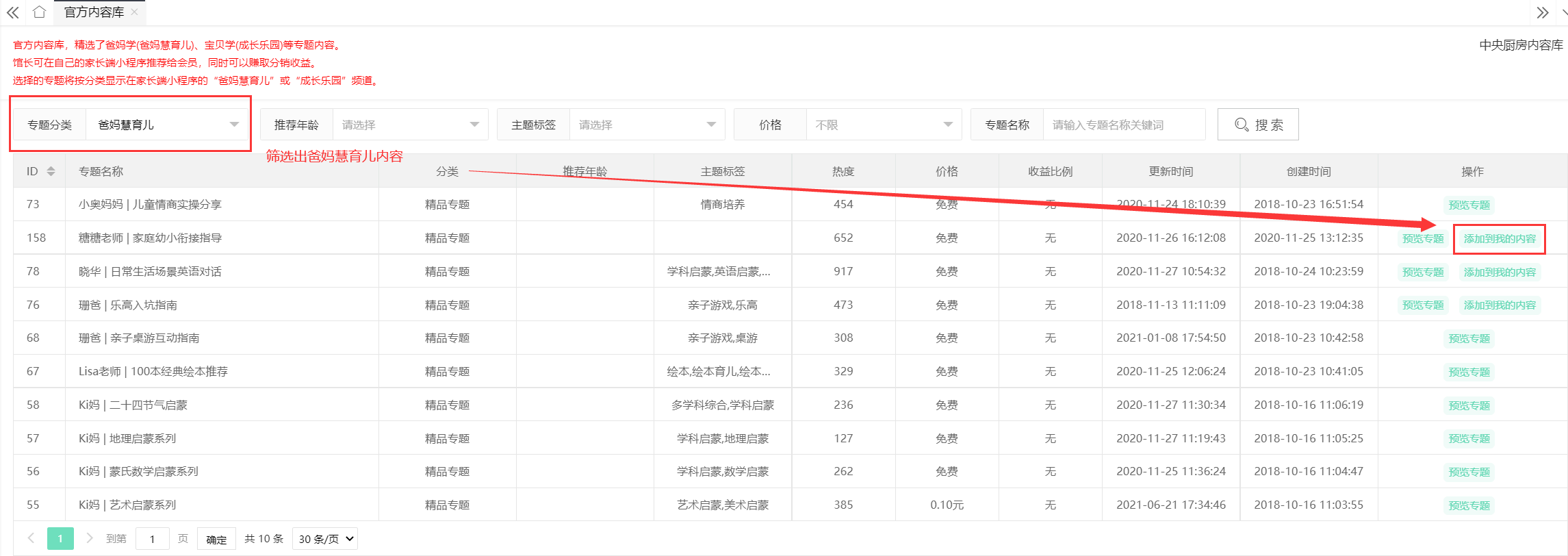Click update time 2021-06-21 17:34:46
Viewport: 1568px width, 556px height.
(x=1171, y=505)
